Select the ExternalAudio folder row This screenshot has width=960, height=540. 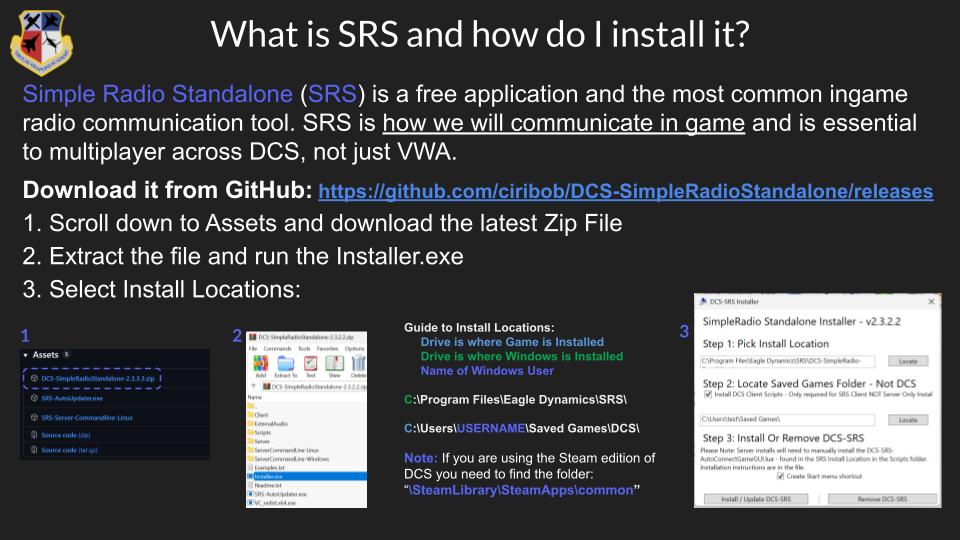(x=306, y=423)
